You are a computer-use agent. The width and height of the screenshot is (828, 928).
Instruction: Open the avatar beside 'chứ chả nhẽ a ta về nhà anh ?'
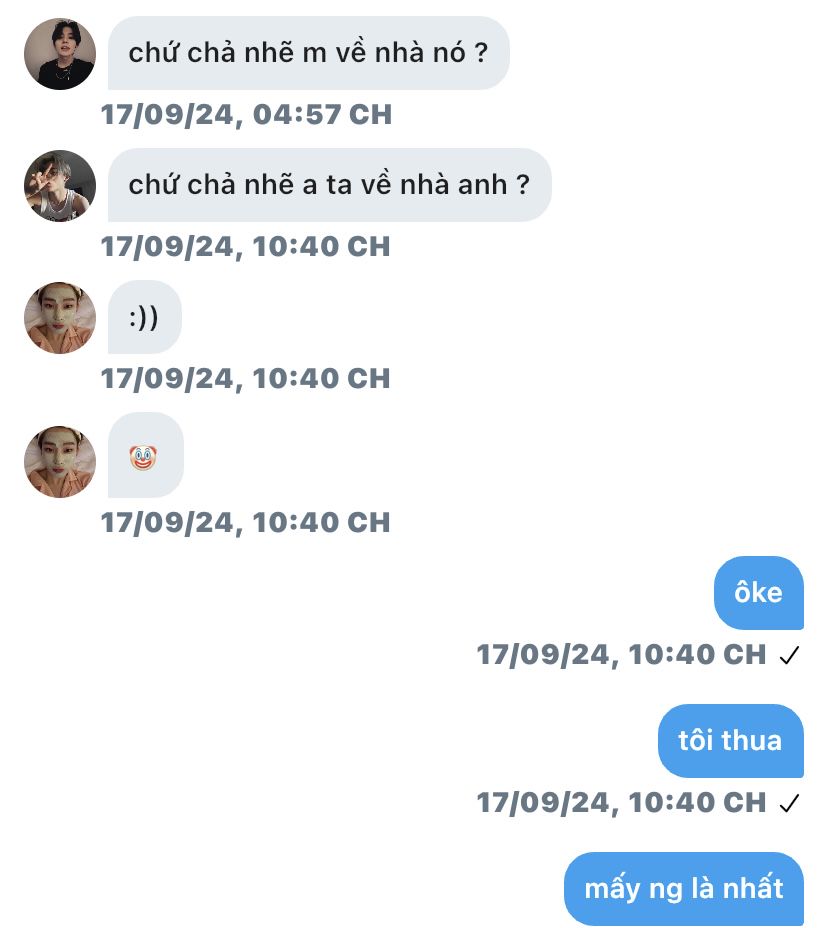(x=60, y=186)
